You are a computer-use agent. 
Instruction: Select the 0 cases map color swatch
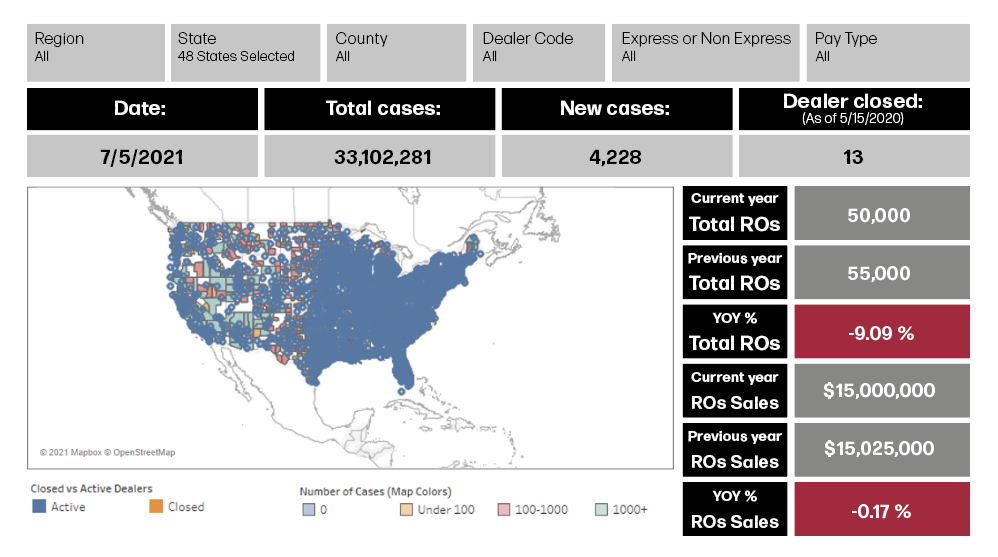308,510
